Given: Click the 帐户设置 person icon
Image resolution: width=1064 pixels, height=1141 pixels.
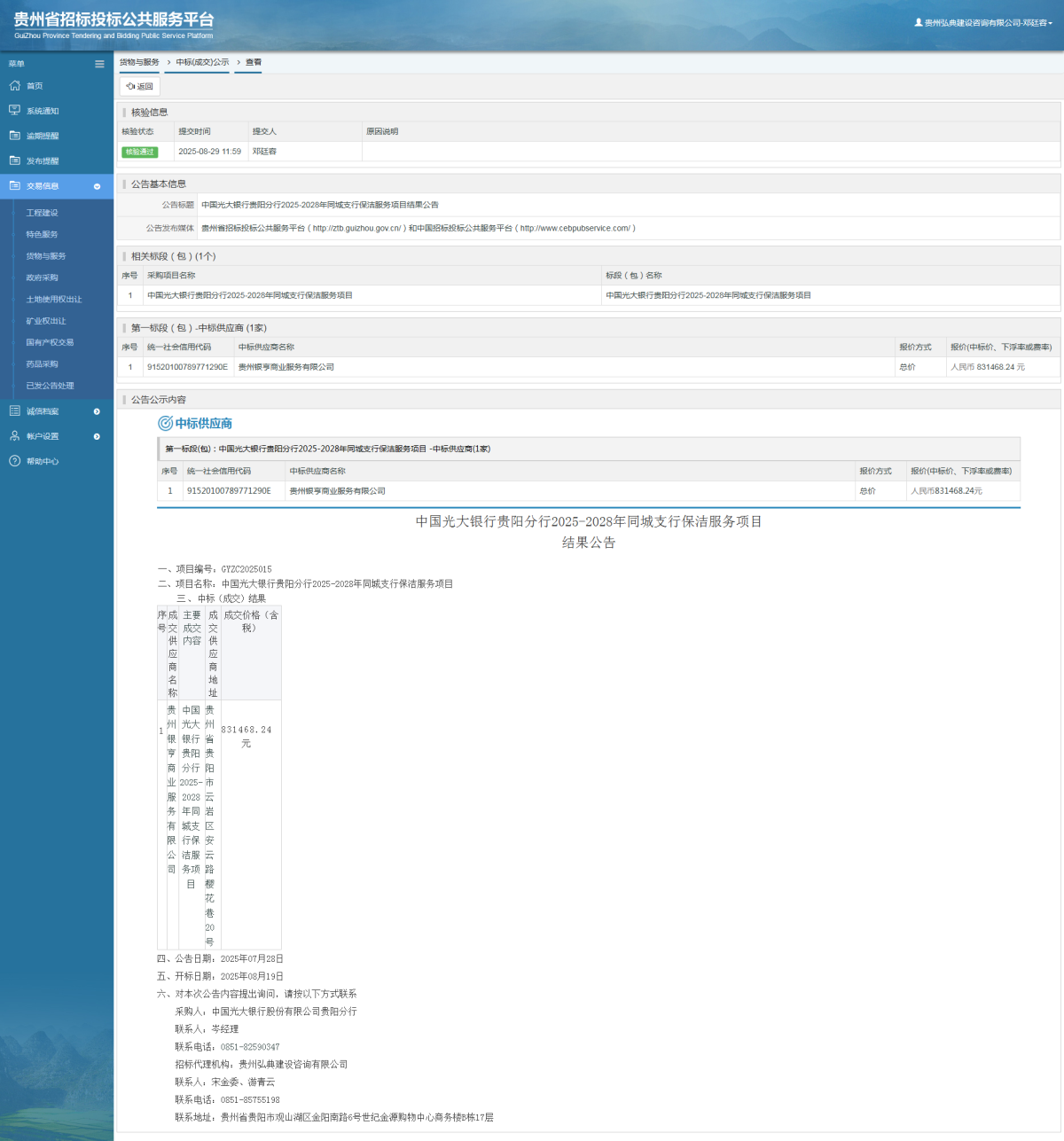Looking at the screenshot, I should coord(14,436).
